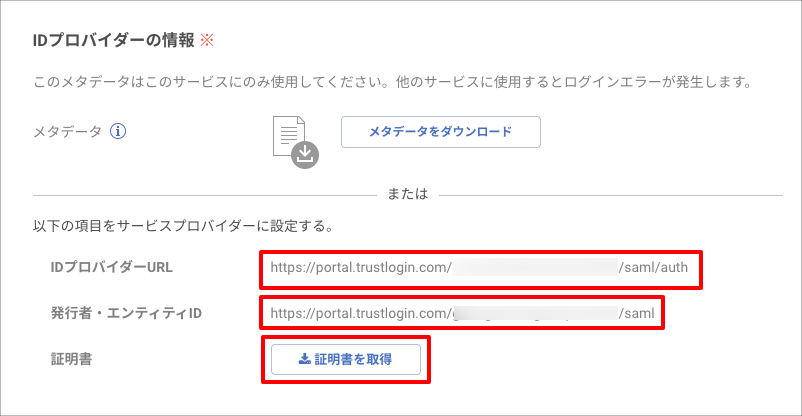Click the red ※ required mark
Viewport: 802px width, 416px height.
(207, 40)
